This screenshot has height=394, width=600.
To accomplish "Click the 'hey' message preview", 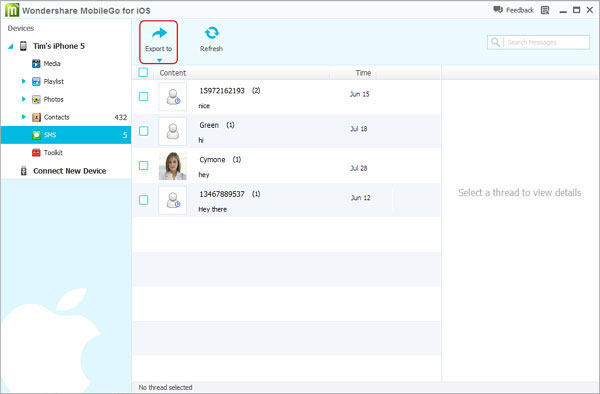I will click(x=204, y=175).
